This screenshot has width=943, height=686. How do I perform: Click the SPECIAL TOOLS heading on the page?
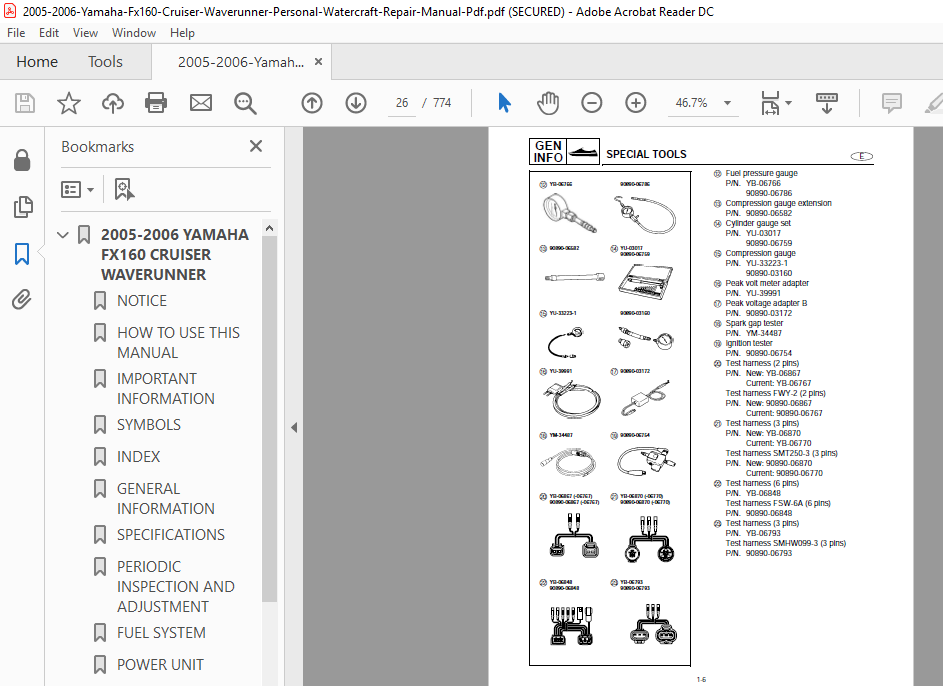tap(646, 155)
